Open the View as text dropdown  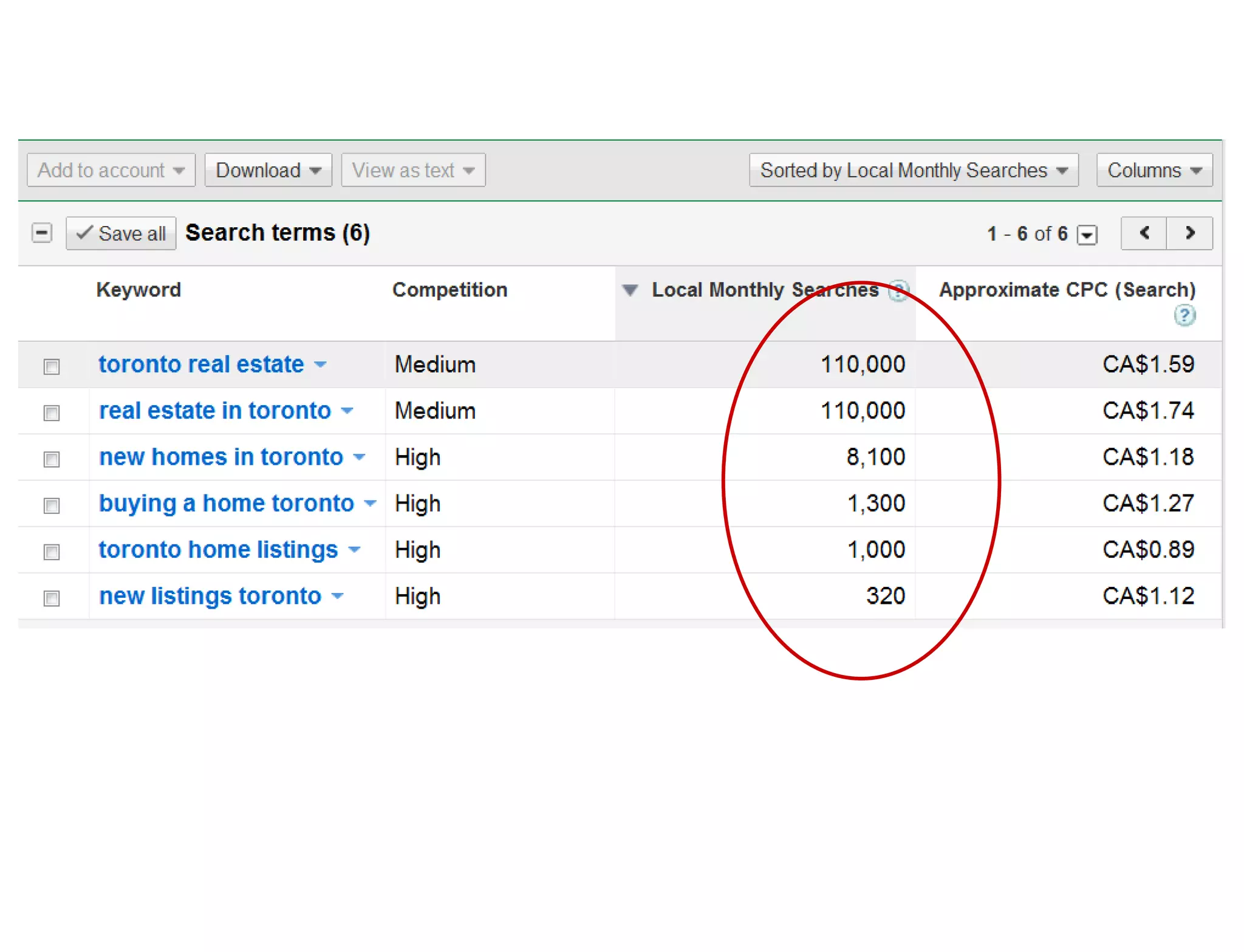[413, 170]
